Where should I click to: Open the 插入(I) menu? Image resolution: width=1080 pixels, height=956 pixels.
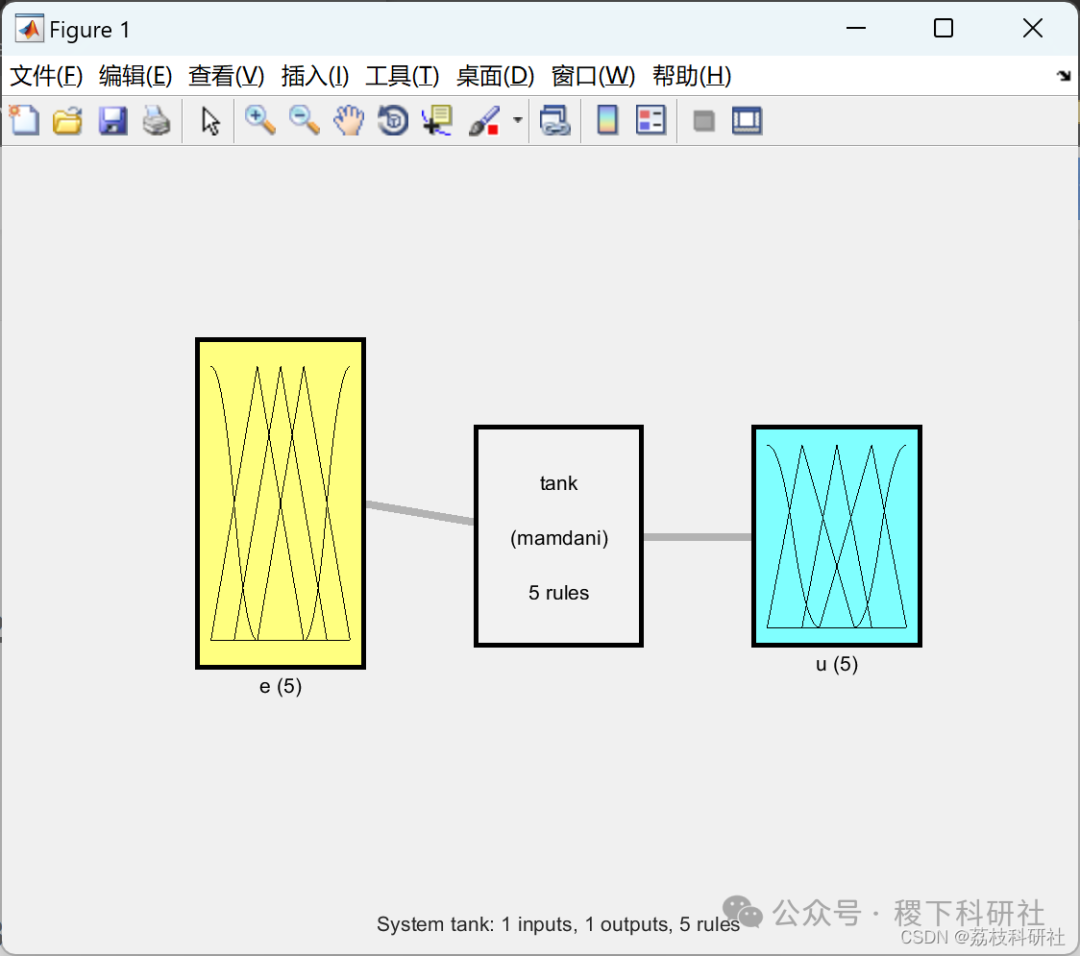coord(315,76)
